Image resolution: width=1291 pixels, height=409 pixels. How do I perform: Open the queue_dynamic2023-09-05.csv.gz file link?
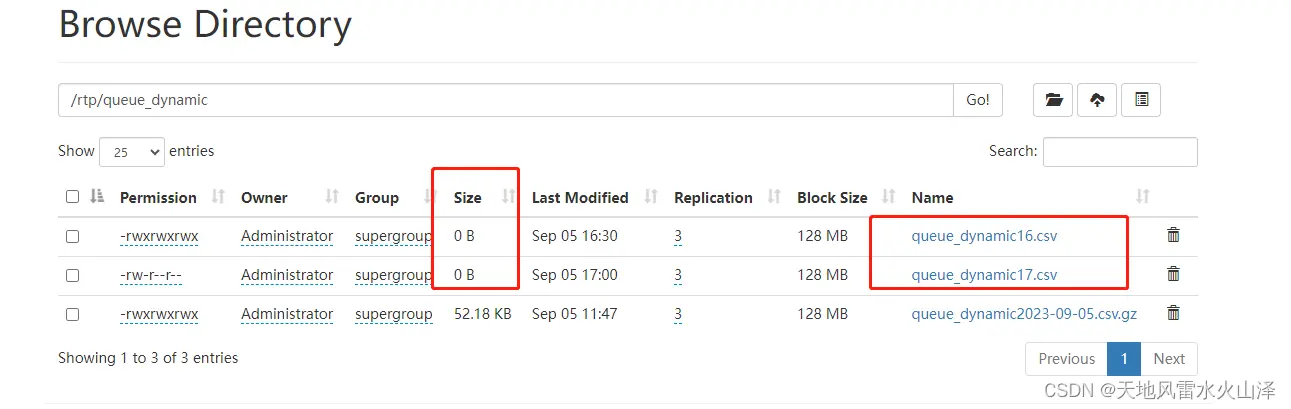point(1024,314)
